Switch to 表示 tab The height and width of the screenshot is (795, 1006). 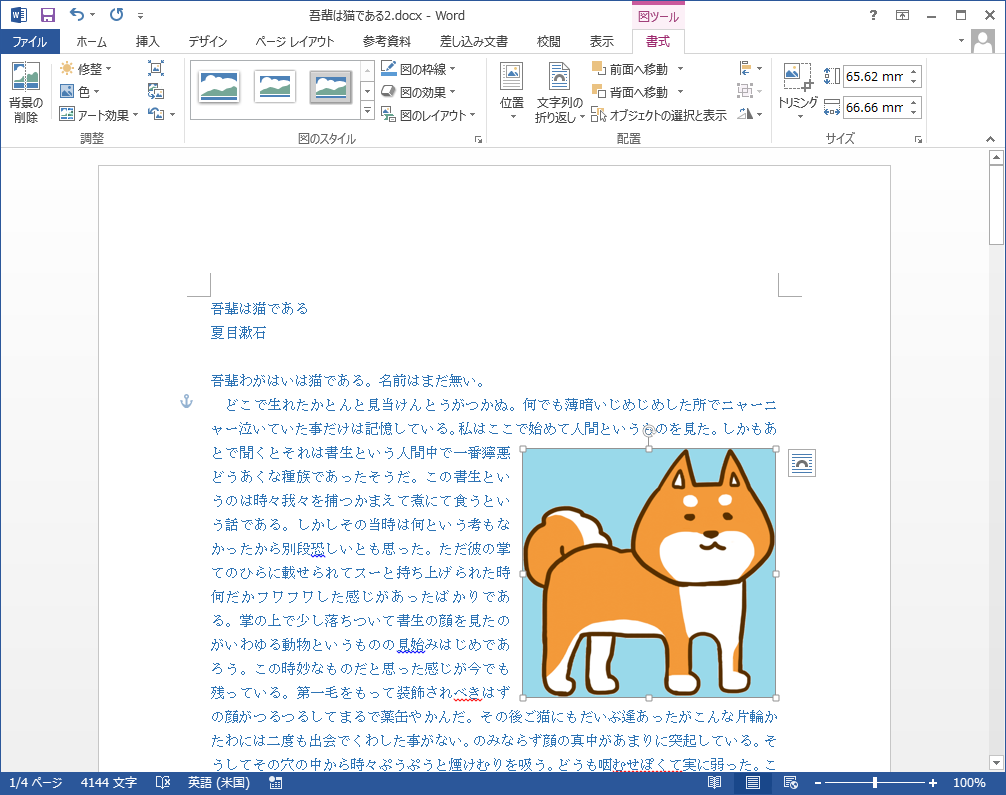(x=602, y=42)
